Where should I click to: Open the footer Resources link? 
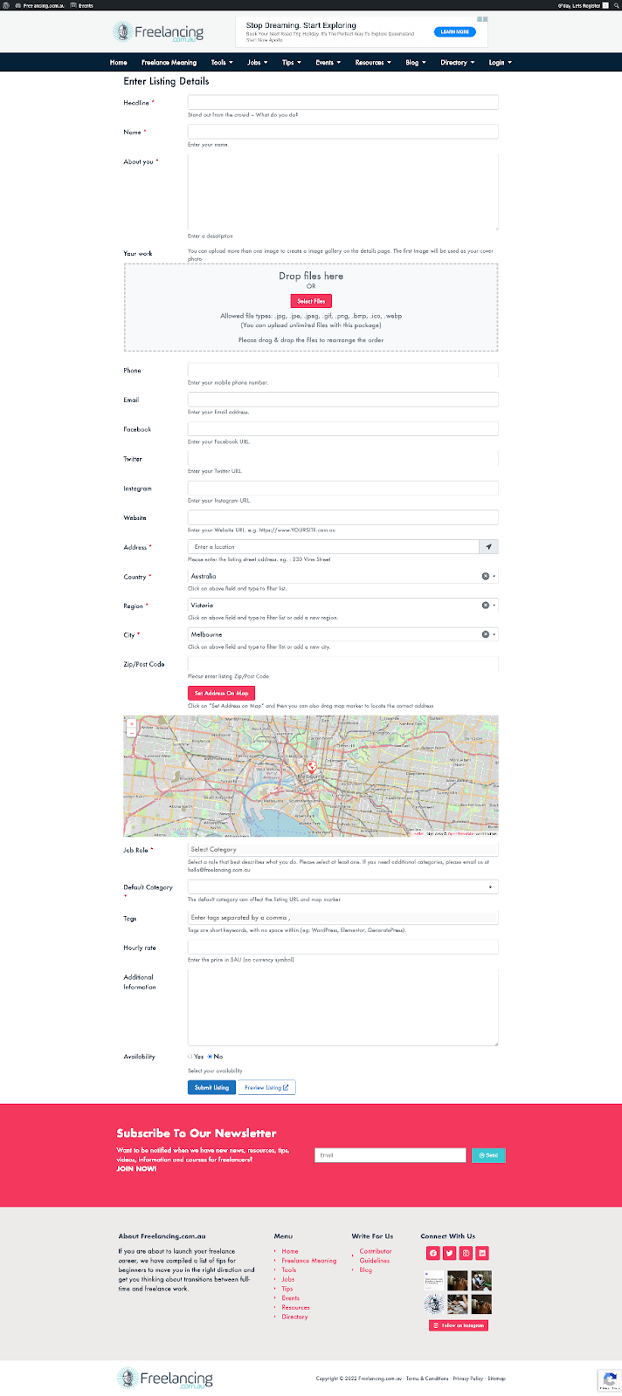point(296,1307)
